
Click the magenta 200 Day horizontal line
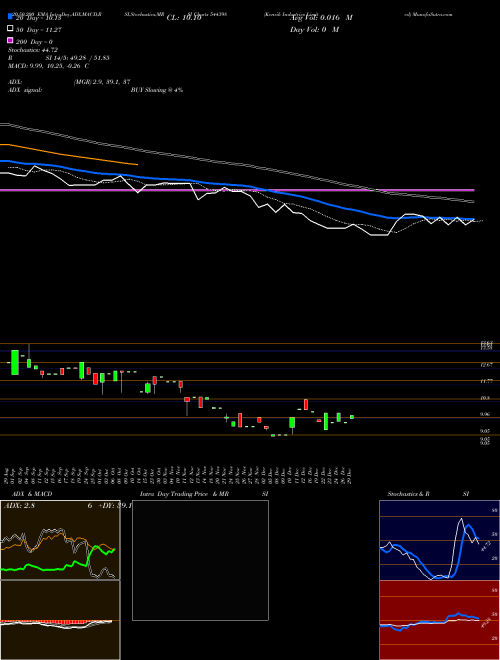tap(237, 190)
